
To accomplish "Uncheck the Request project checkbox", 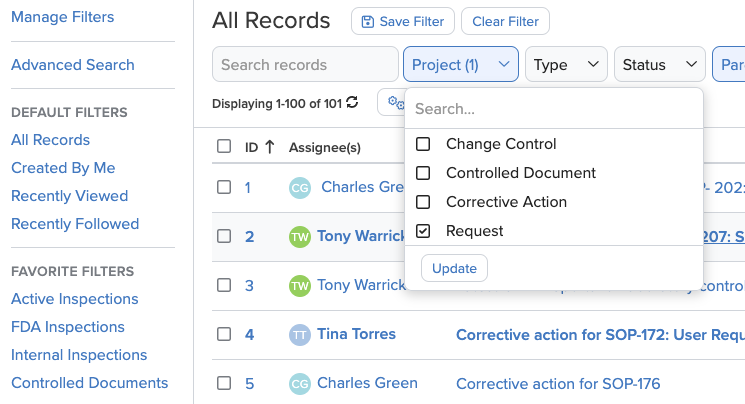I will 423,231.
